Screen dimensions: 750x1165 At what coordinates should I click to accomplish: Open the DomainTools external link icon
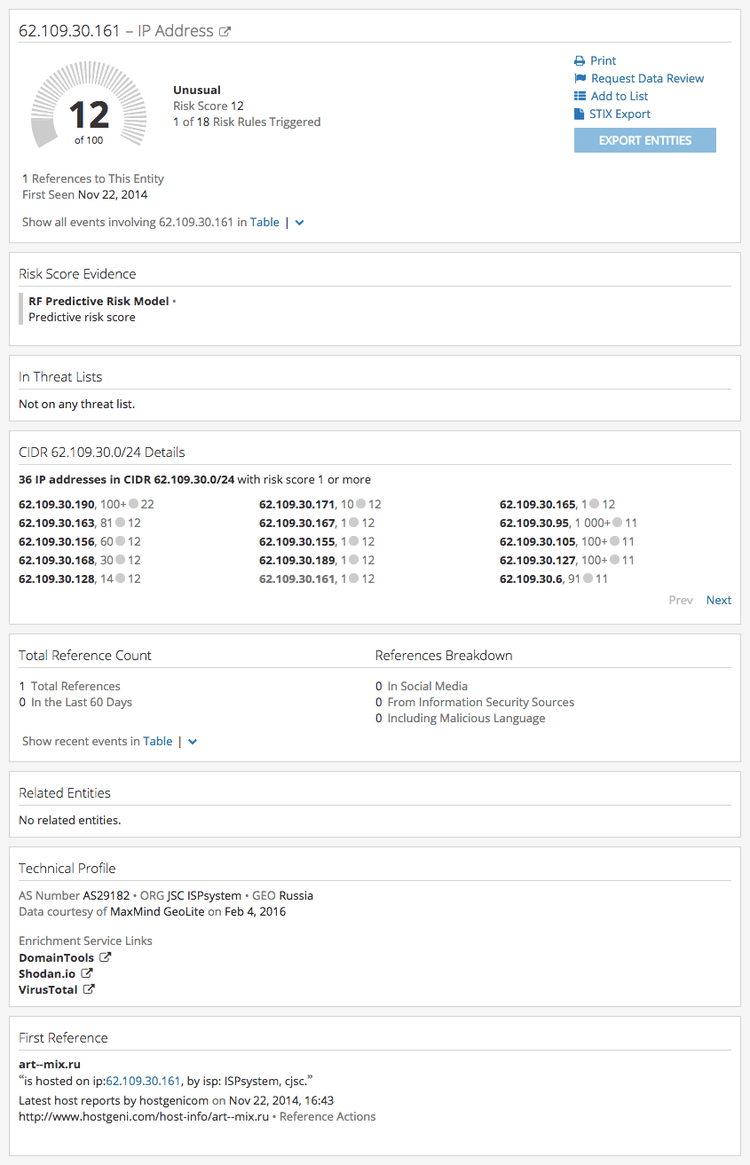tap(105, 958)
